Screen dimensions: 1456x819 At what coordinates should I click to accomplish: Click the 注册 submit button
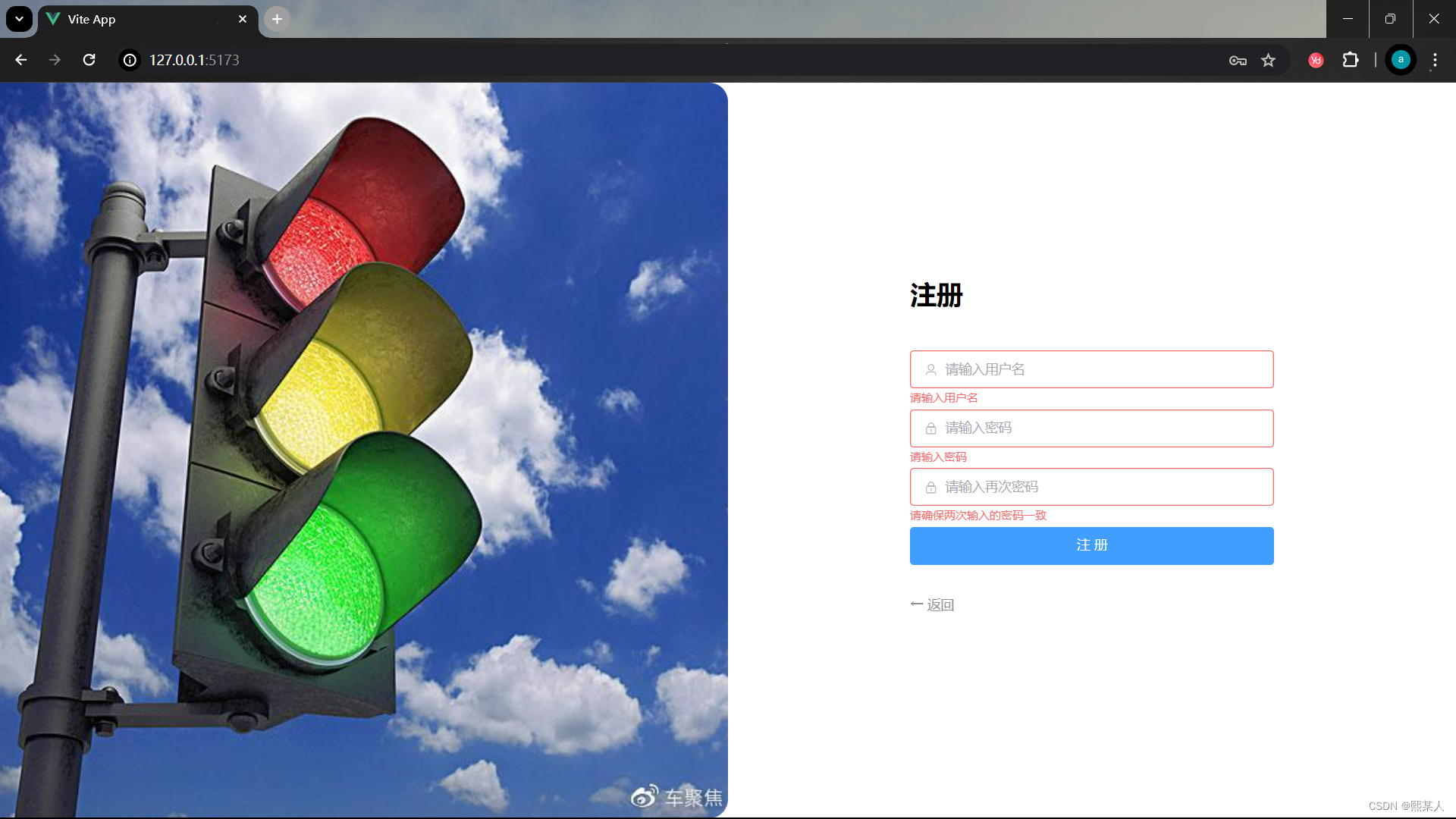(x=1090, y=545)
